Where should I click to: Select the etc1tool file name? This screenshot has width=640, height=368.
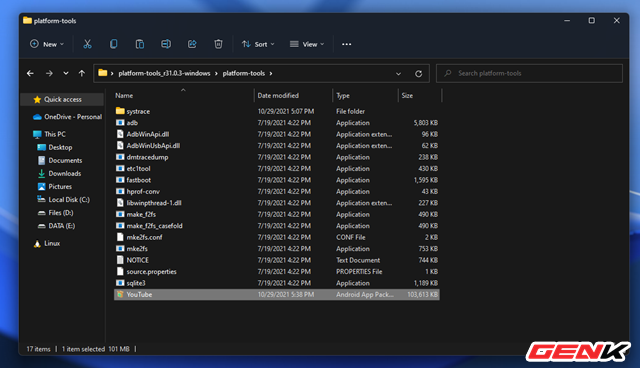[138, 168]
